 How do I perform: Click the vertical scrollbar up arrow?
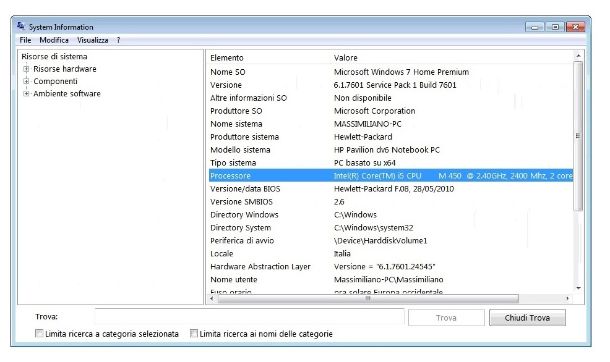[578, 56]
